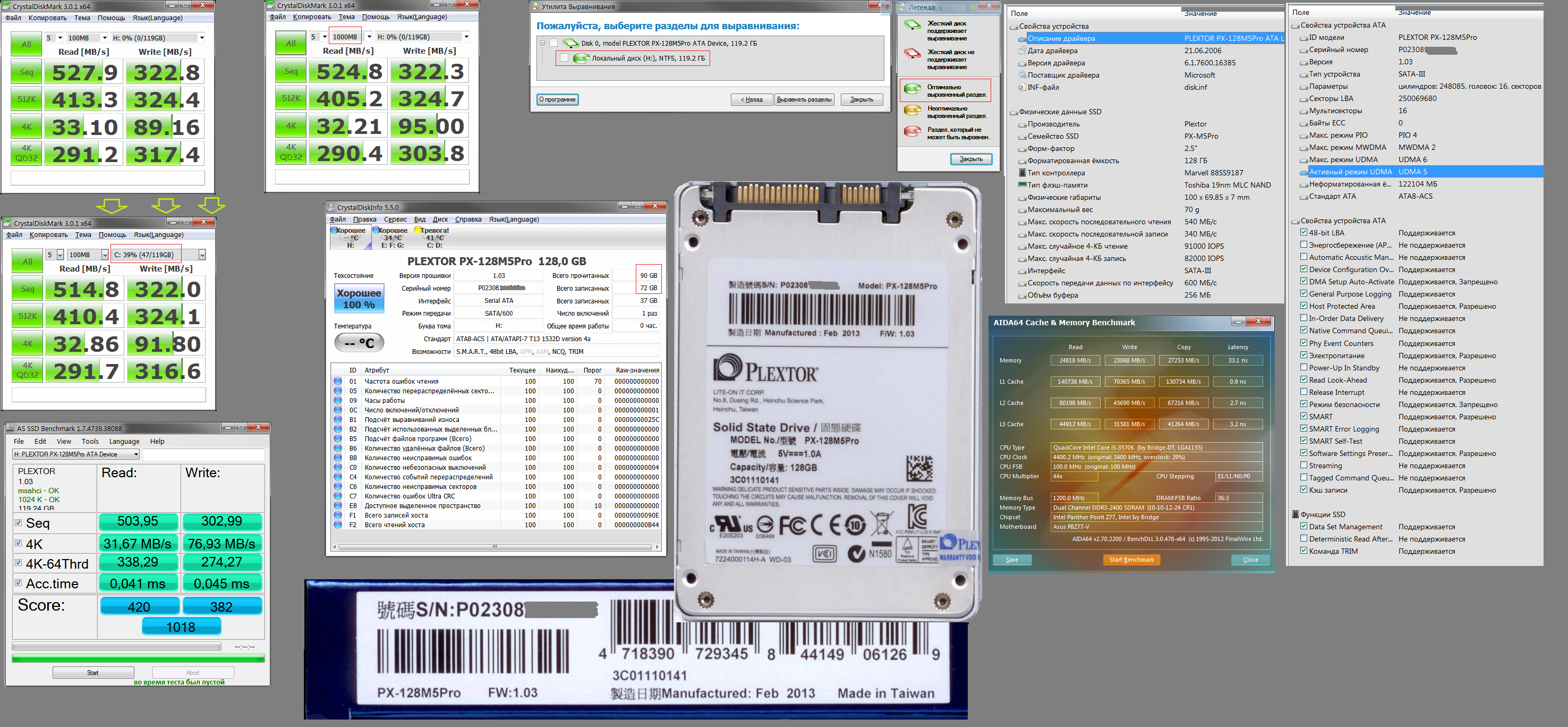The width and height of the screenshot is (1568, 727).
Task: Click legend icon for Жесткий диск поддерживает выравнивание
Action: 913,26
